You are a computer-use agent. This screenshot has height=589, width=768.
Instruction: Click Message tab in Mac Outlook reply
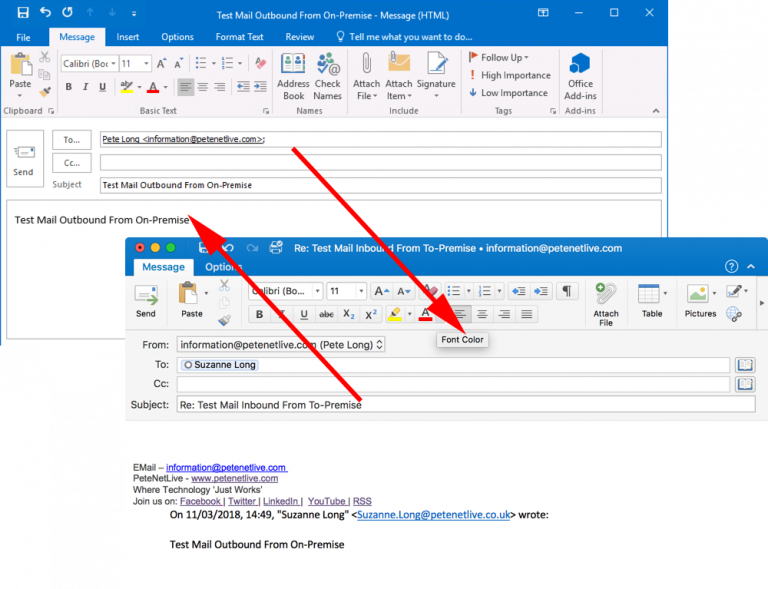pos(163,267)
